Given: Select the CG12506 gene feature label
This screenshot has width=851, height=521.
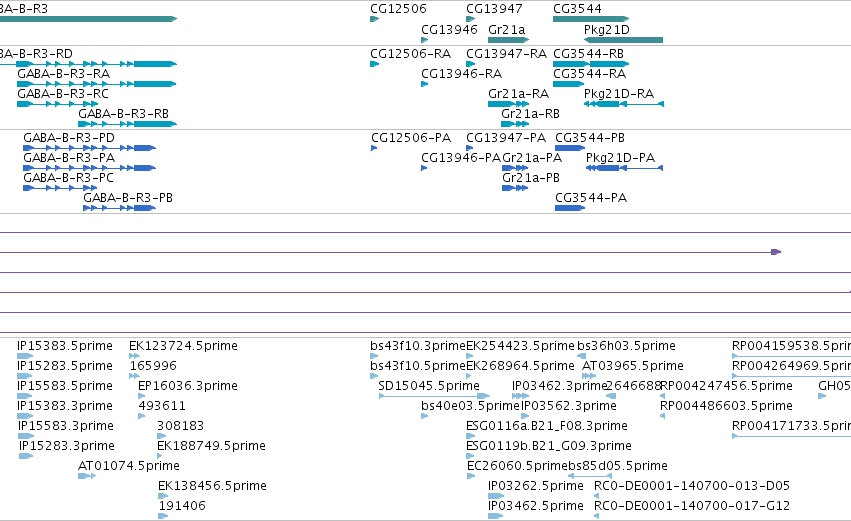Looking at the screenshot, I should pyautogui.click(x=398, y=9).
